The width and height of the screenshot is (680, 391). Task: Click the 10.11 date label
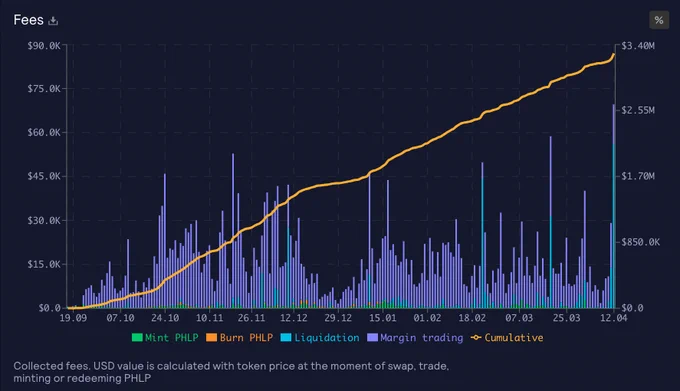pos(209,318)
